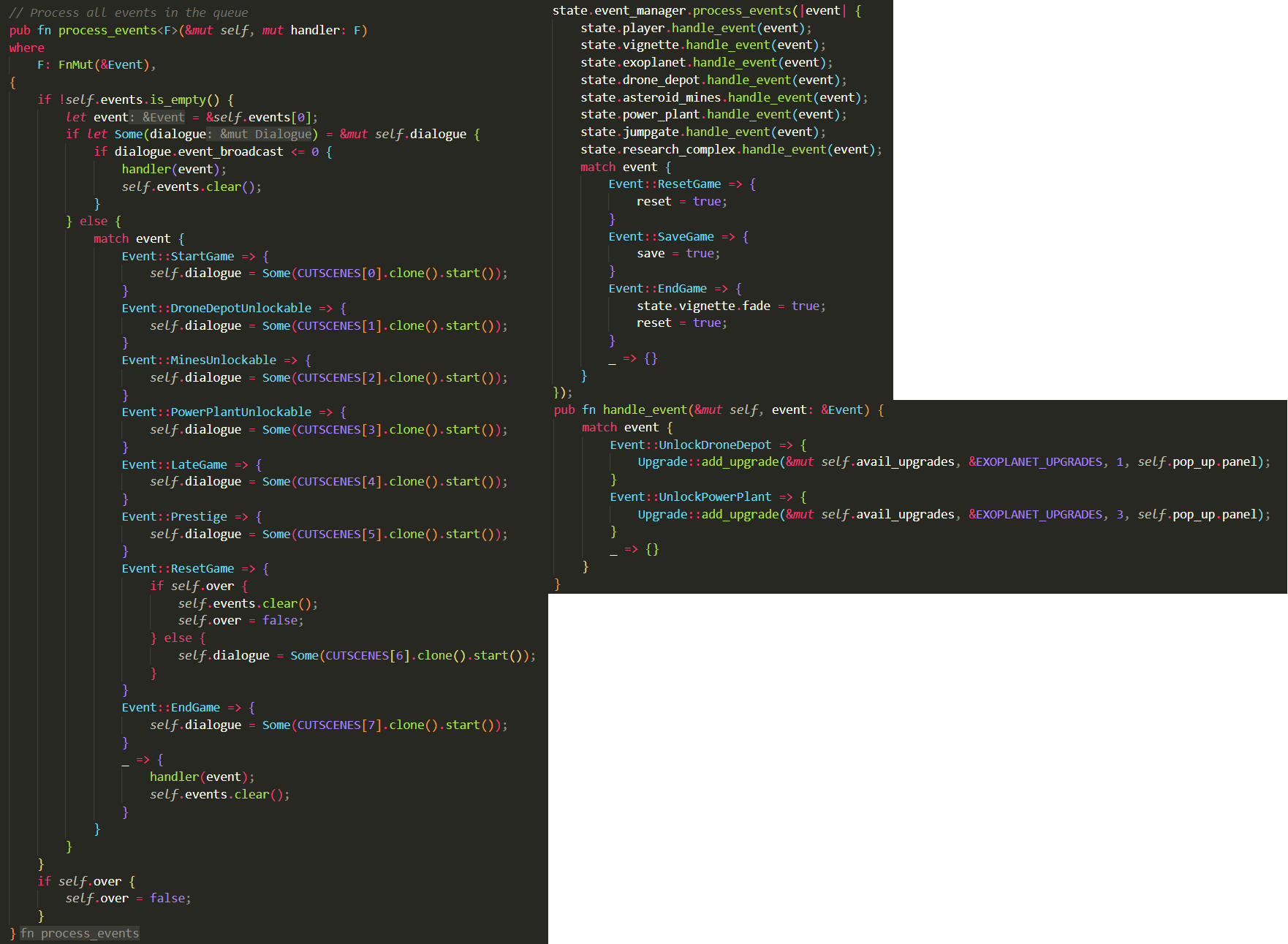This screenshot has height=944, width=1288.
Task: Click the "if !self.events.is_empty() {" line
Action: 136,99
